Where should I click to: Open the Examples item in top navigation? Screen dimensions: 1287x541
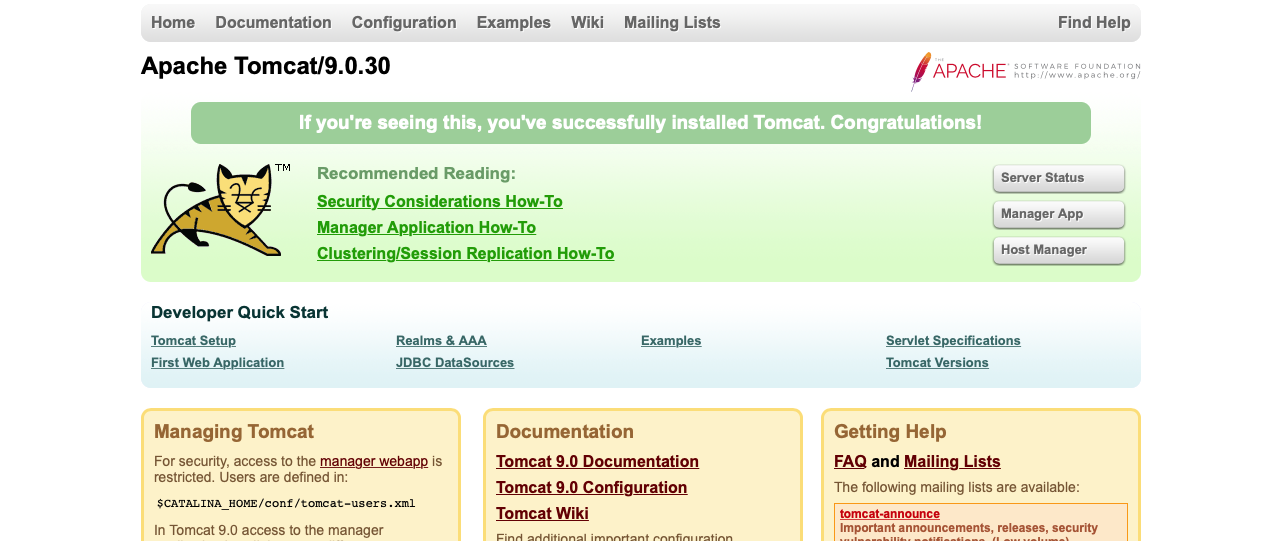pos(514,22)
